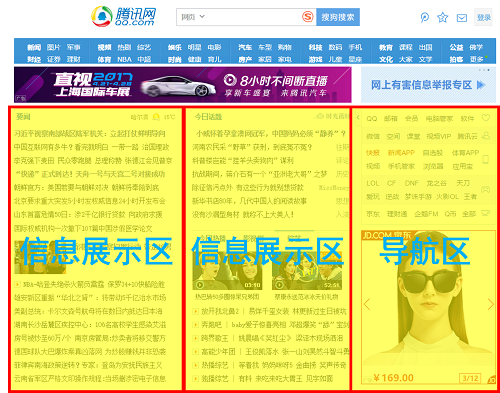This screenshot has height=393, width=500.
Task: Open the 网页 search type dropdown
Action: [193, 17]
